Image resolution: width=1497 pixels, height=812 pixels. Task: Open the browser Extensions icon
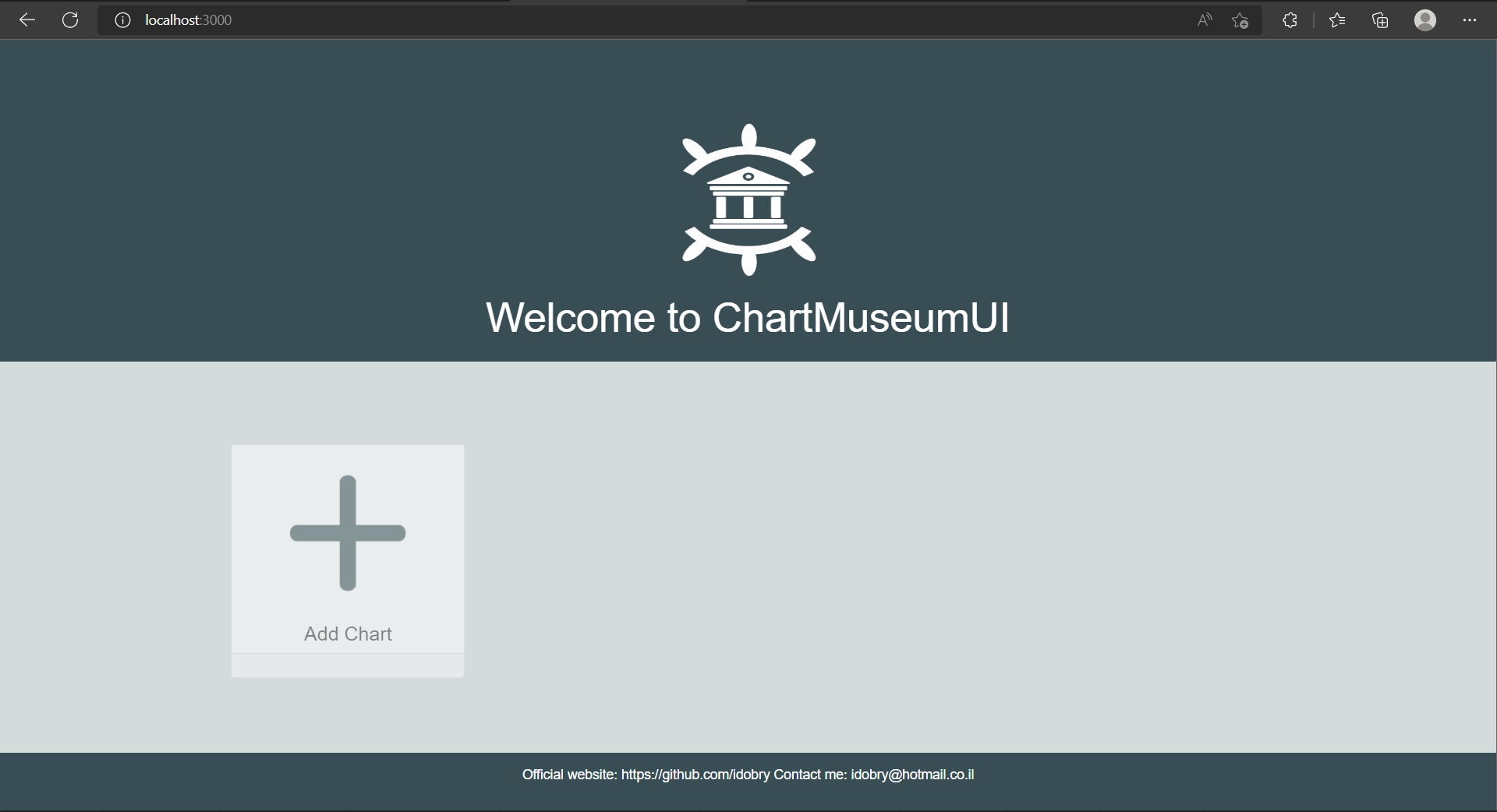click(1290, 20)
